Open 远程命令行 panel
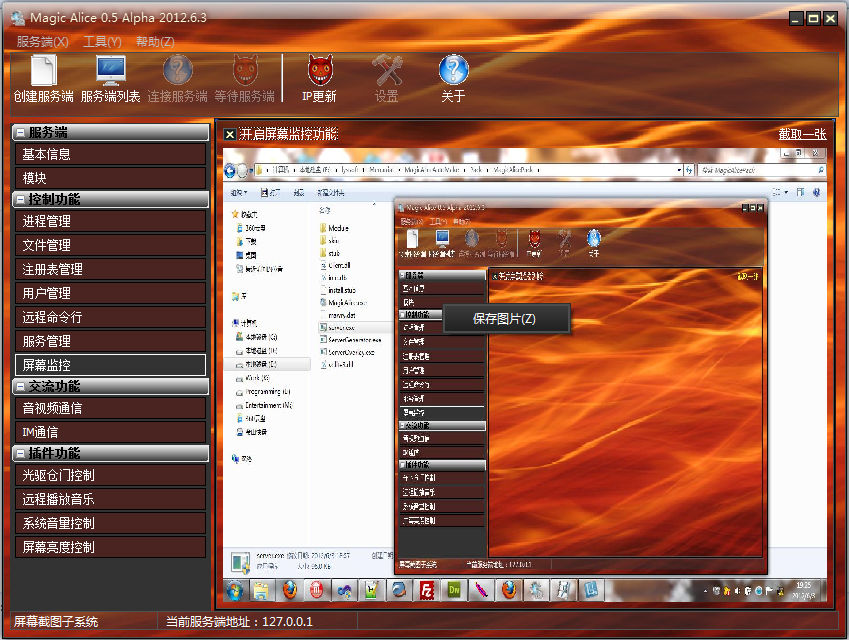849x640 pixels. point(110,317)
